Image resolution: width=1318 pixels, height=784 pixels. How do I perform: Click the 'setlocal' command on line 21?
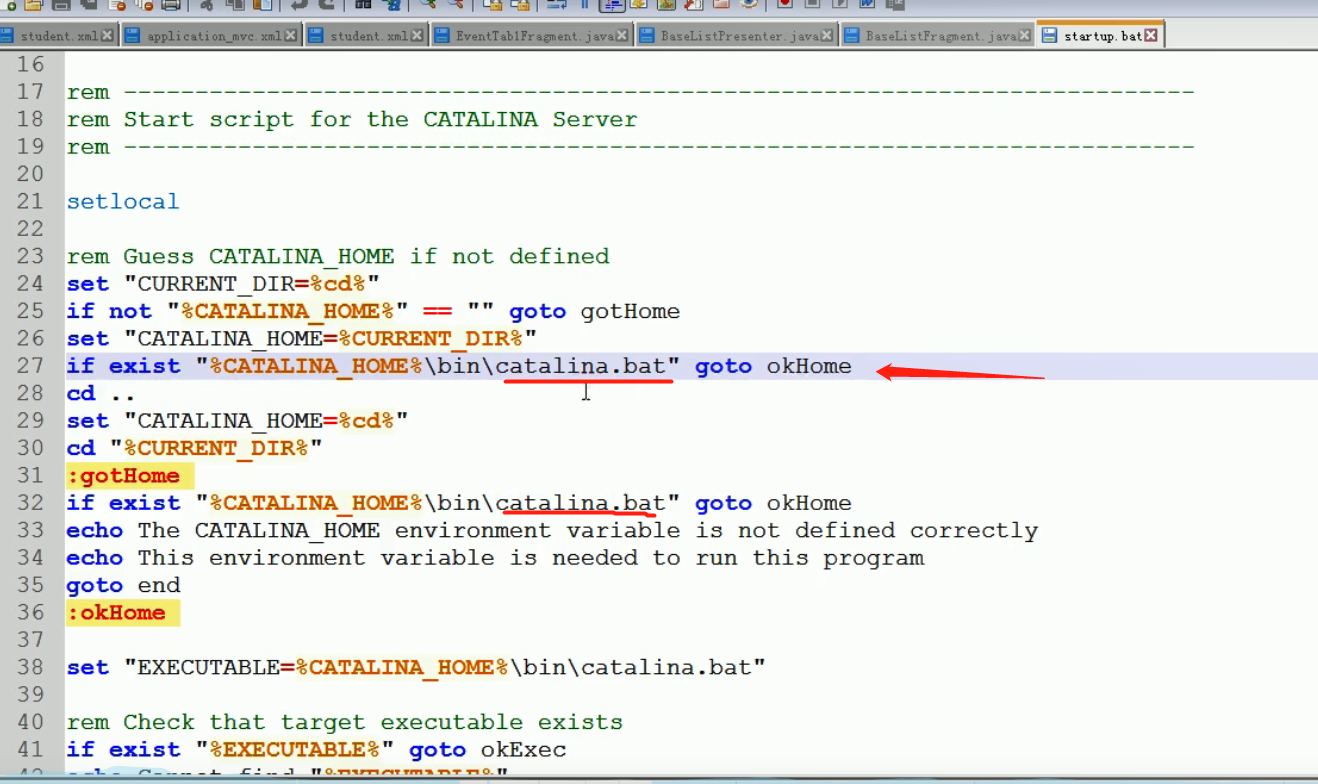(123, 201)
